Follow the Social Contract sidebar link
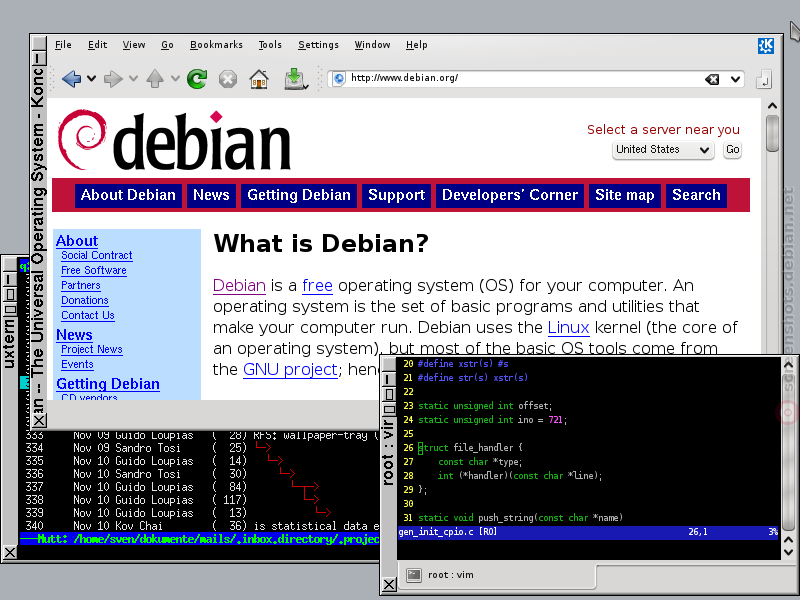Viewport: 800px width, 600px height. [96, 256]
